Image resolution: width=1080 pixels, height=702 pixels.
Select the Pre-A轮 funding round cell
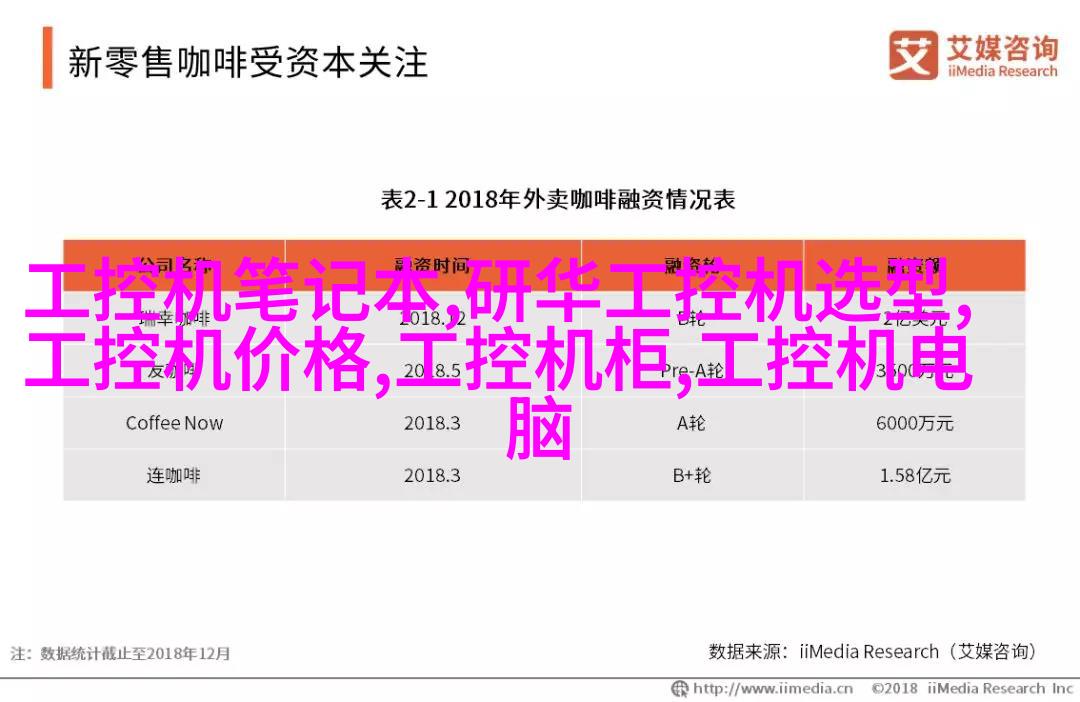tap(692, 371)
